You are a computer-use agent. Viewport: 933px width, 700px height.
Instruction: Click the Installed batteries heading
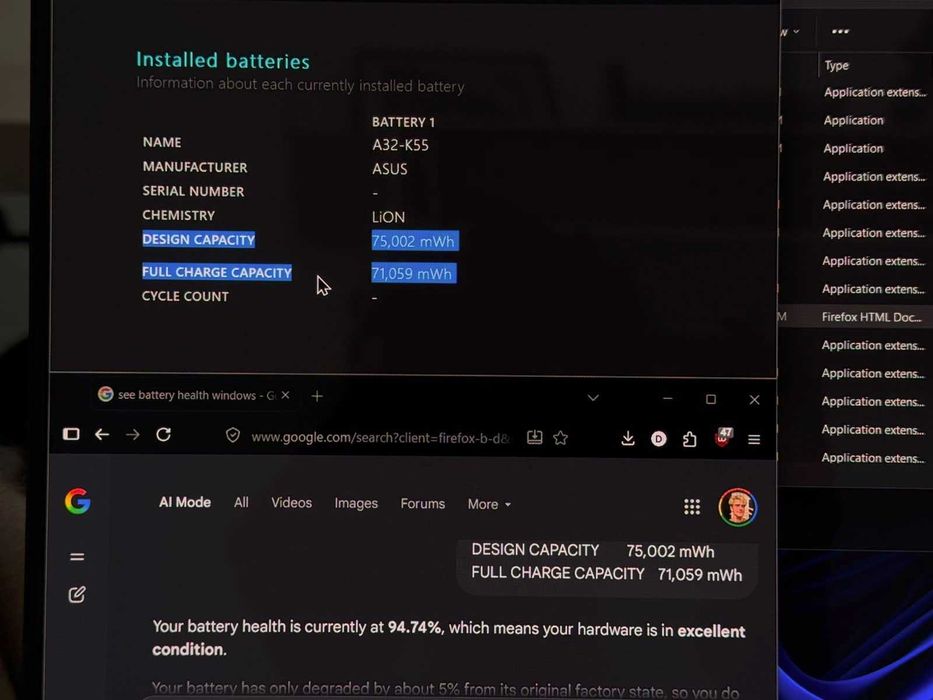[223, 60]
